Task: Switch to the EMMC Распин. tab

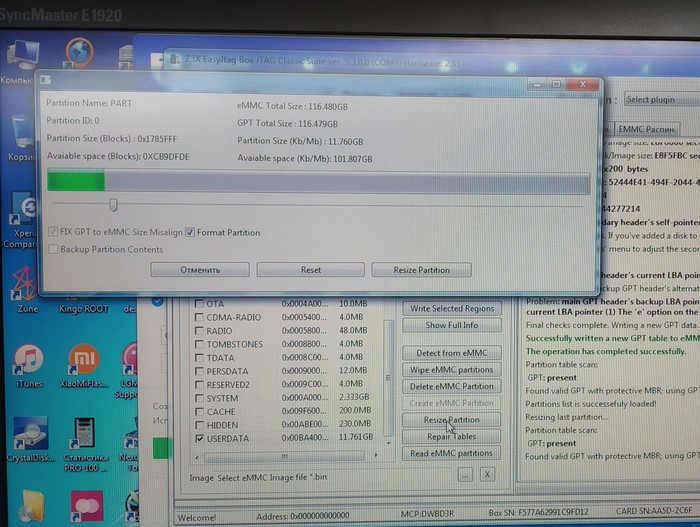Action: 645,129
